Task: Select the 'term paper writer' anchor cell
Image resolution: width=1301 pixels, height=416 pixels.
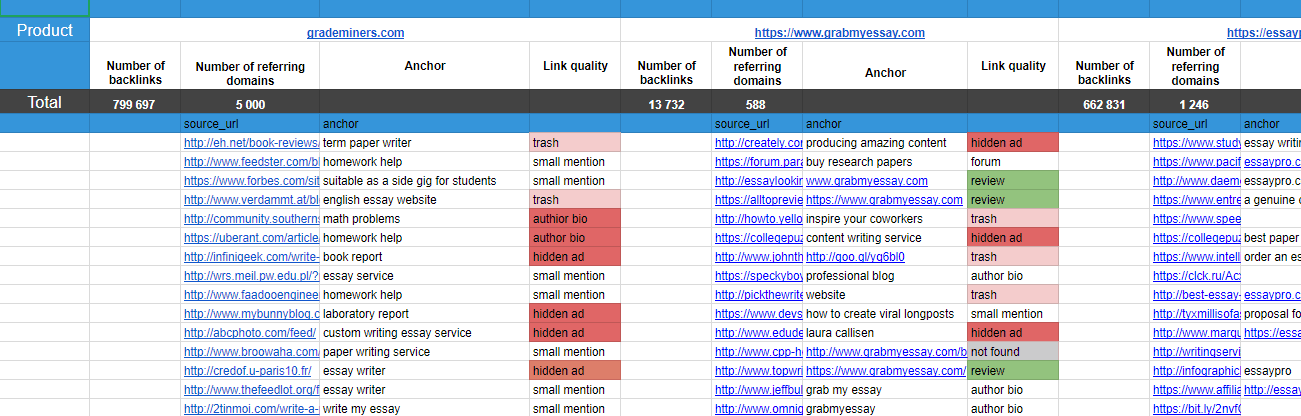Action: pyautogui.click(x=424, y=143)
